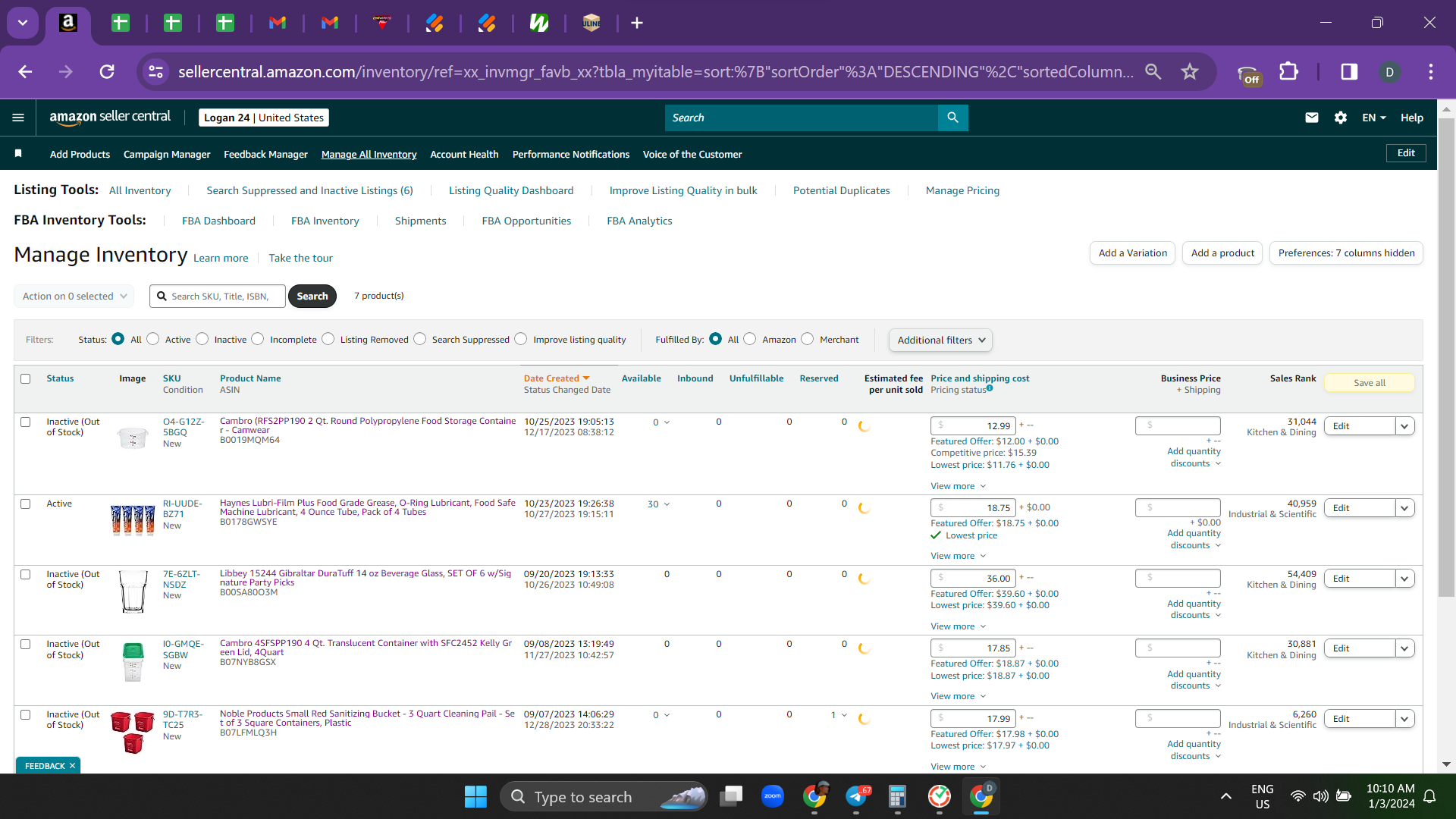Click the Save all button
Viewport: 1456px width, 819px height.
(x=1370, y=383)
